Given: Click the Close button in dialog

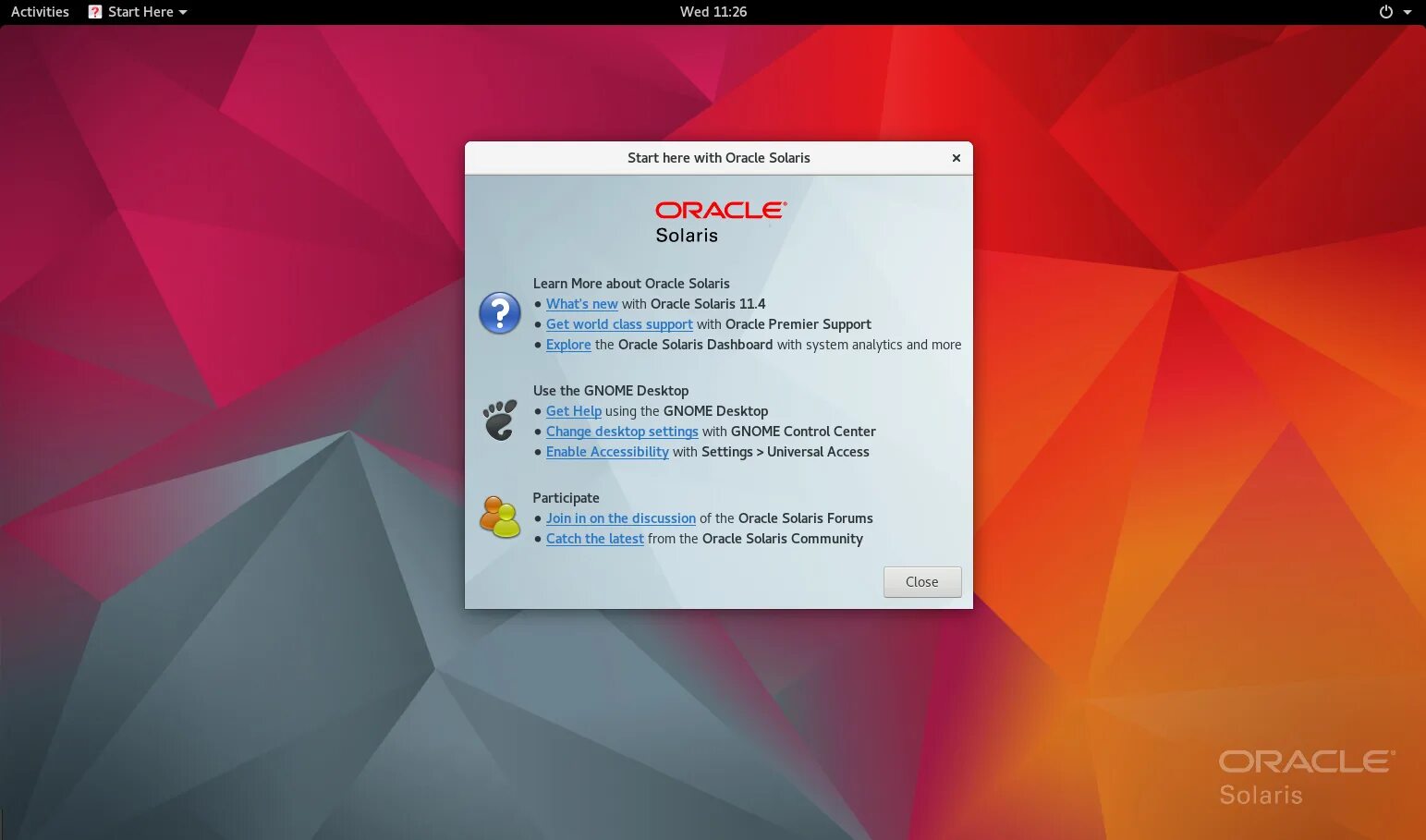Looking at the screenshot, I should pos(922,582).
